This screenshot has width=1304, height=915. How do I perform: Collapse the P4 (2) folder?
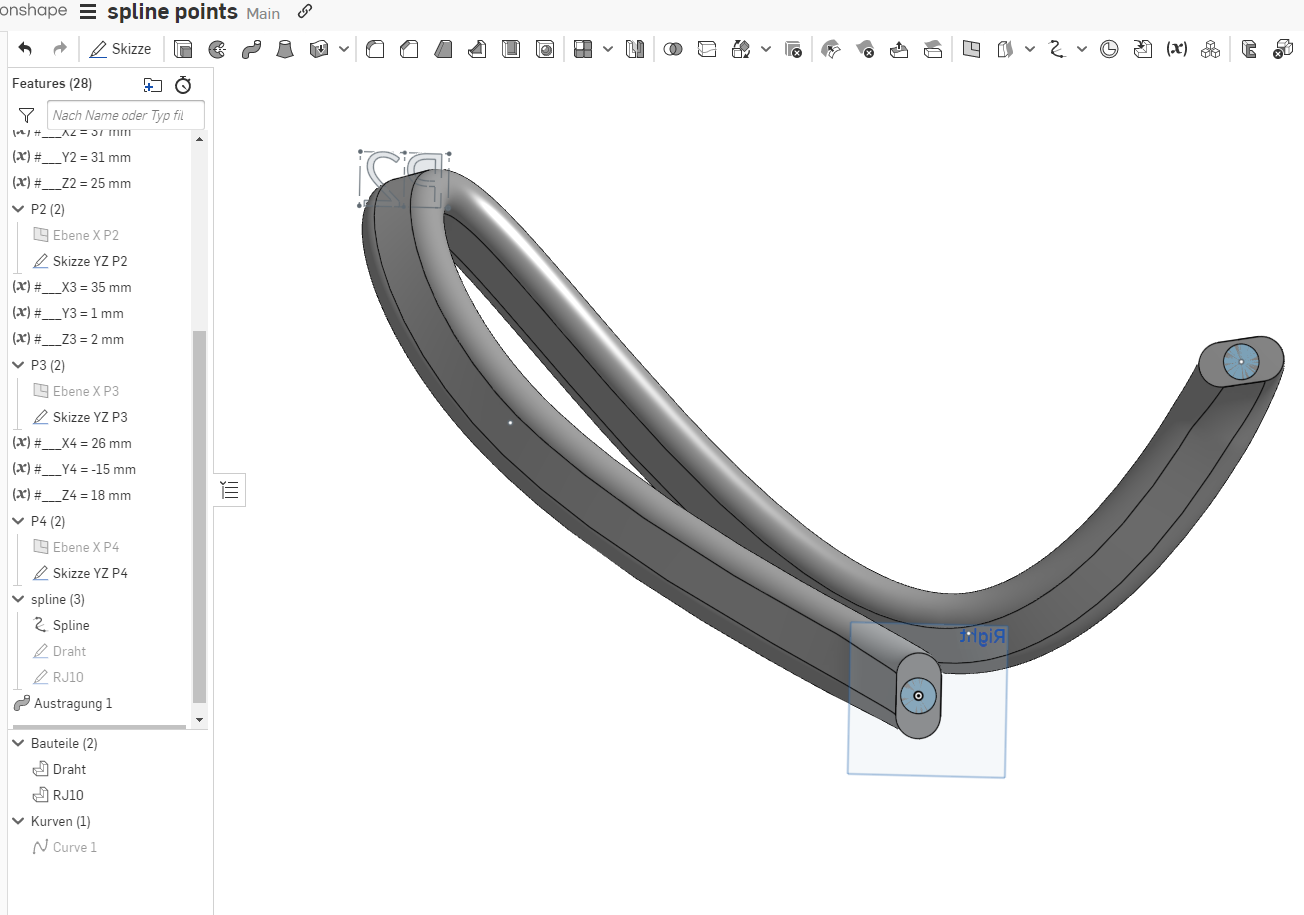[x=18, y=521]
